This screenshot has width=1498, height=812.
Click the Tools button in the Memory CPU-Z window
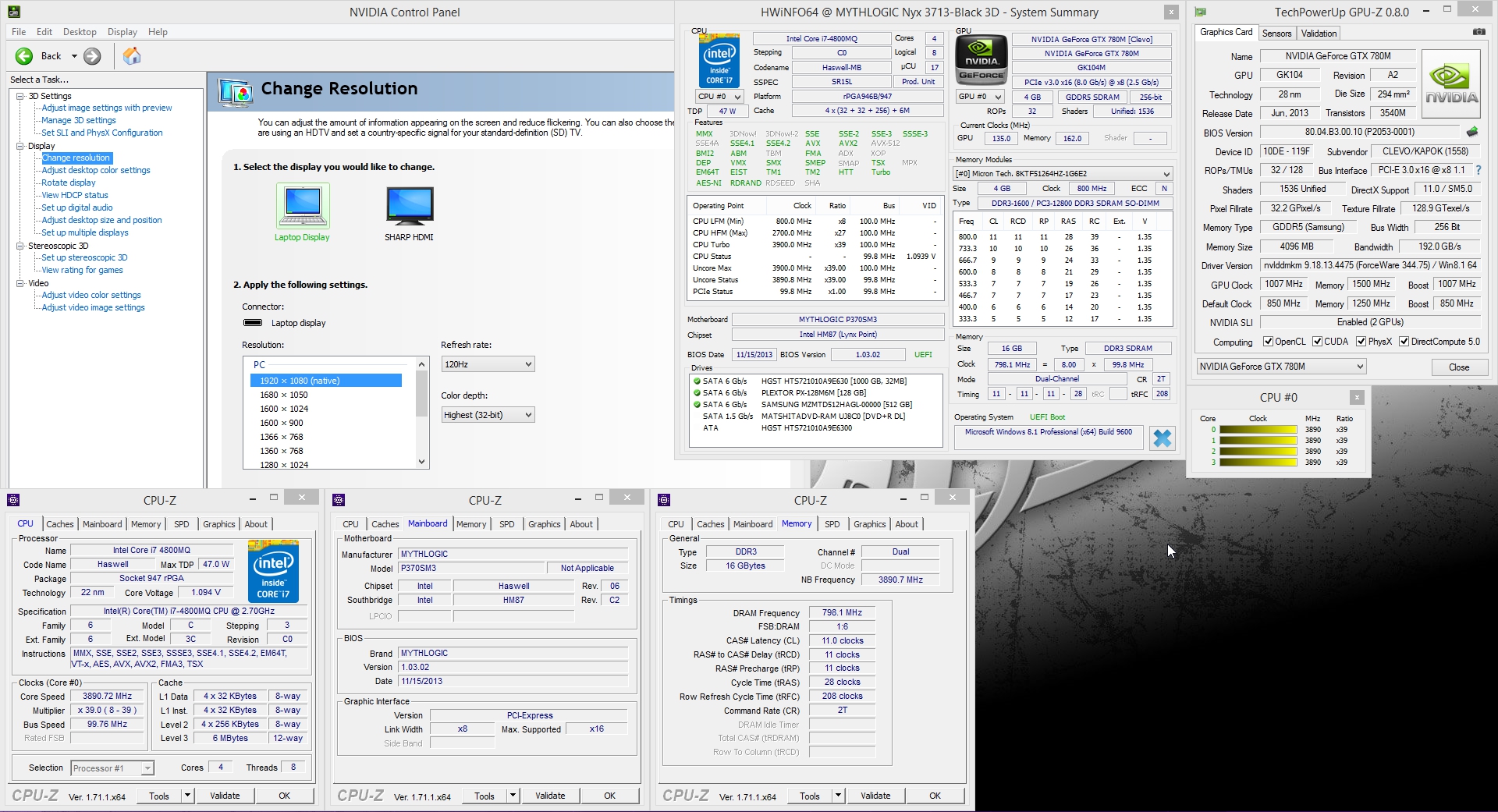[810, 796]
